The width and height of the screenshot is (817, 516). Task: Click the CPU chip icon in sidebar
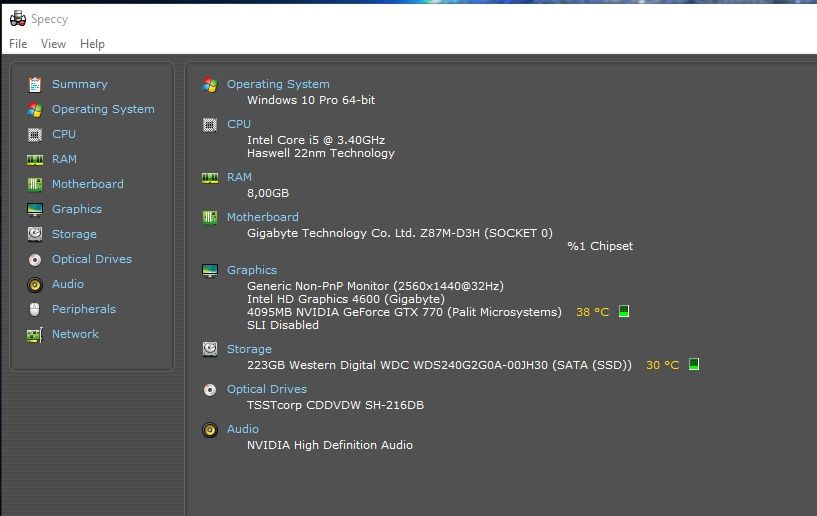click(35, 134)
